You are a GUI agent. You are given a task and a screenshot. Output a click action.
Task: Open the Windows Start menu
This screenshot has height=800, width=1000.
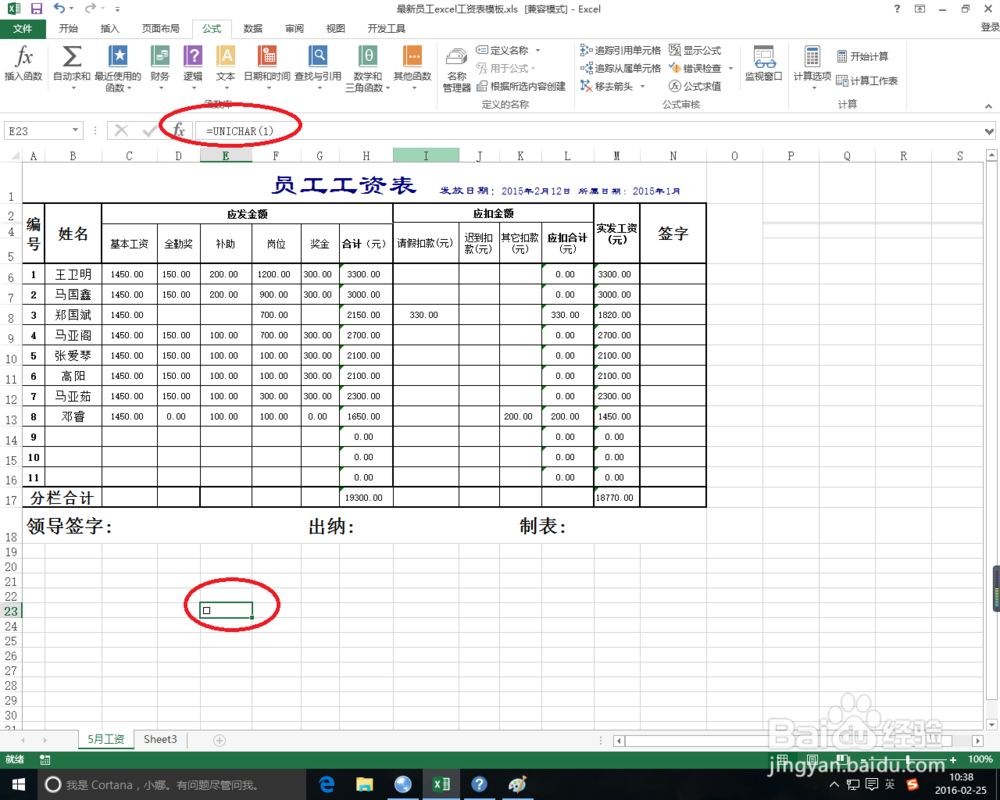(x=18, y=785)
